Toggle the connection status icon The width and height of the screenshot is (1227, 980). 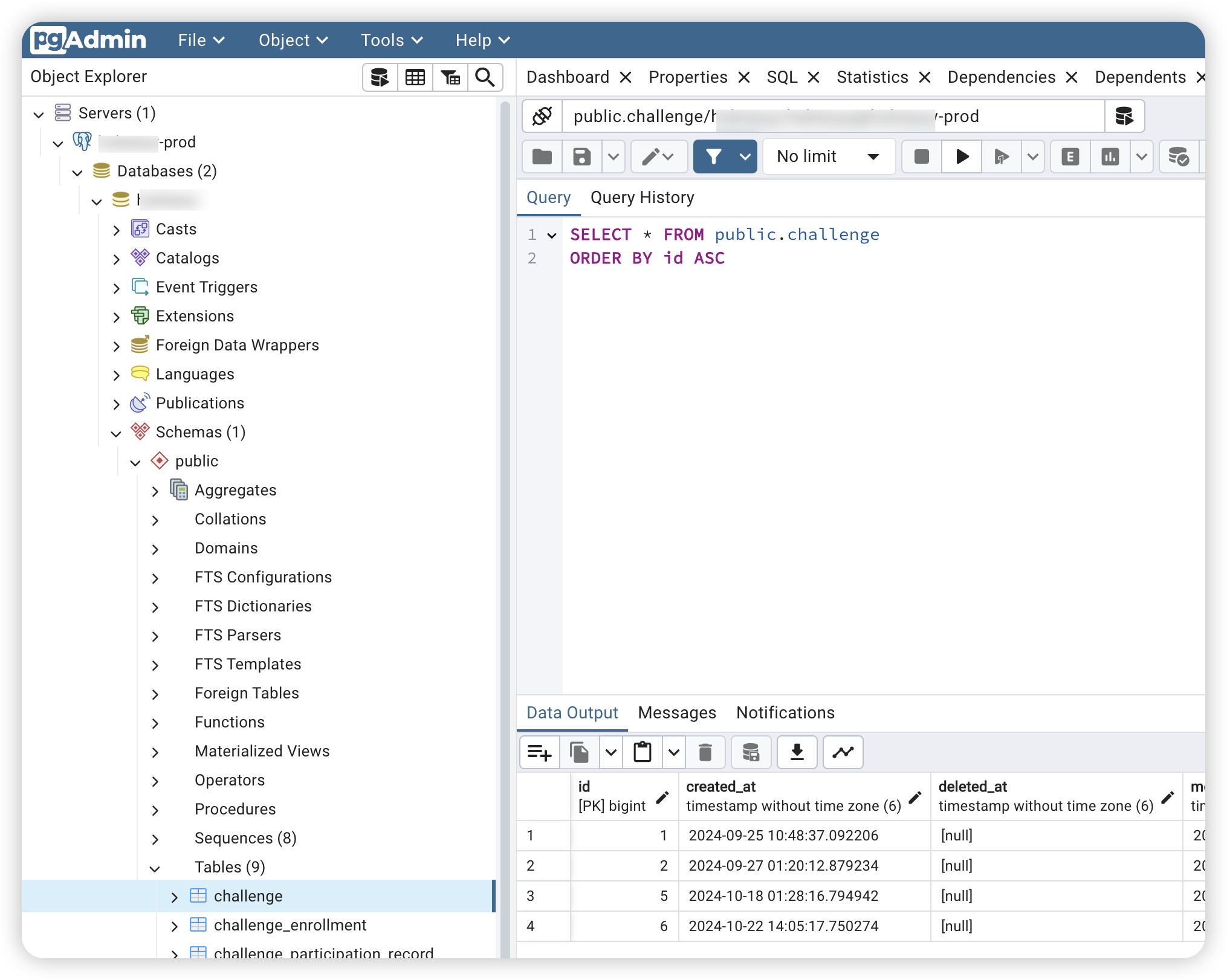click(542, 116)
